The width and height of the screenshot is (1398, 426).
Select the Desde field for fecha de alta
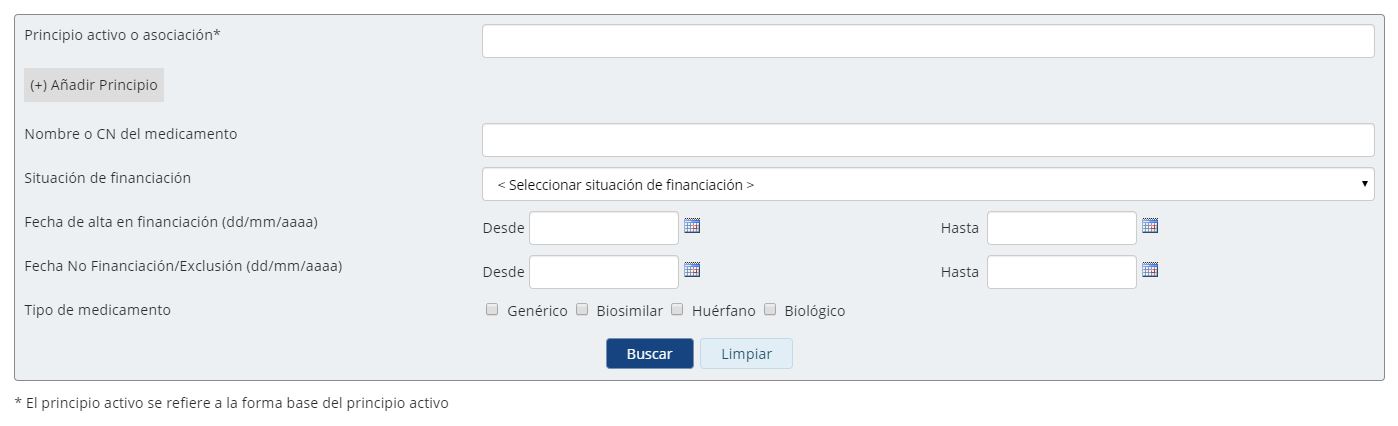pos(604,228)
